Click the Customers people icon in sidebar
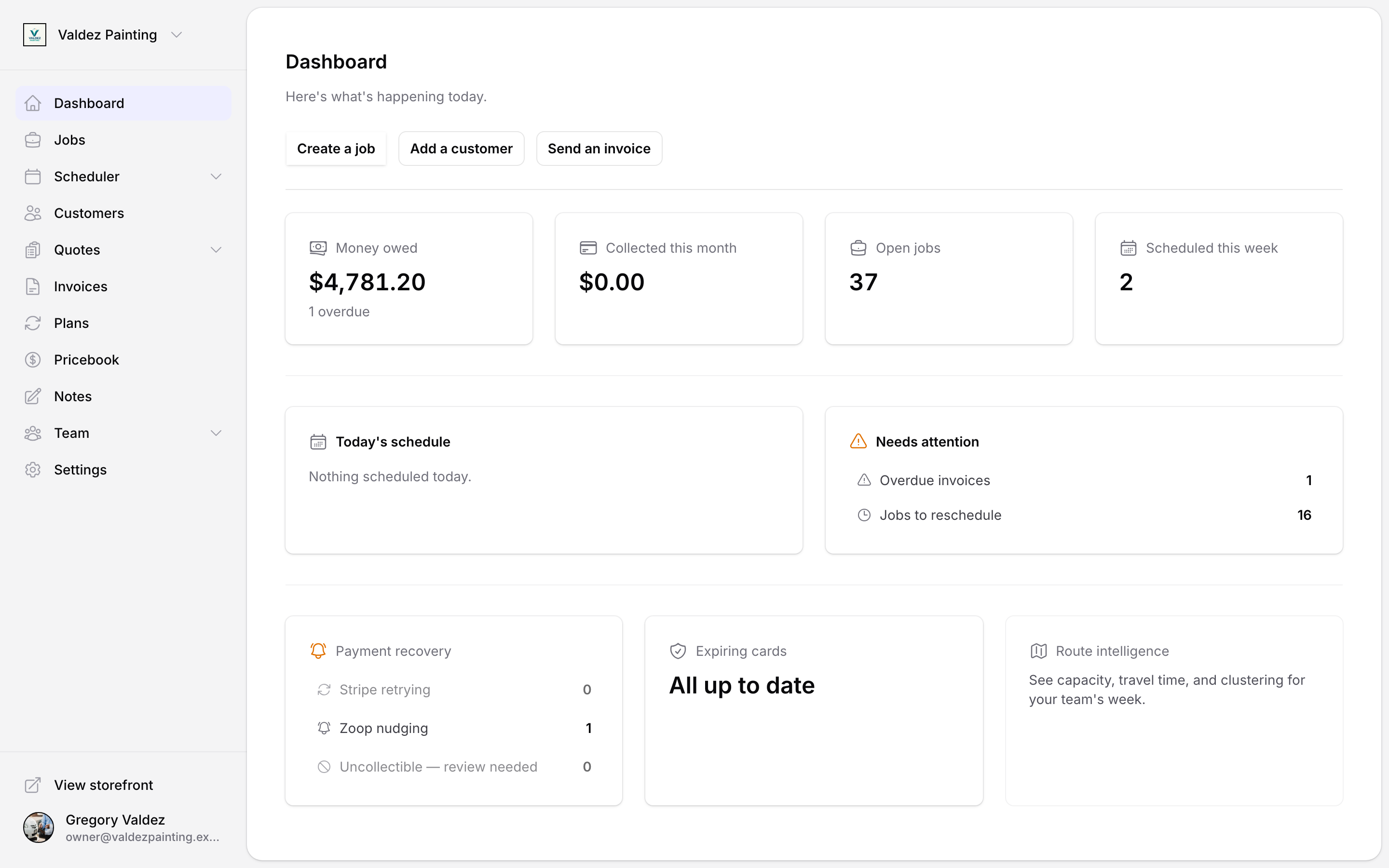Viewport: 1389px width, 868px height. pos(33,214)
